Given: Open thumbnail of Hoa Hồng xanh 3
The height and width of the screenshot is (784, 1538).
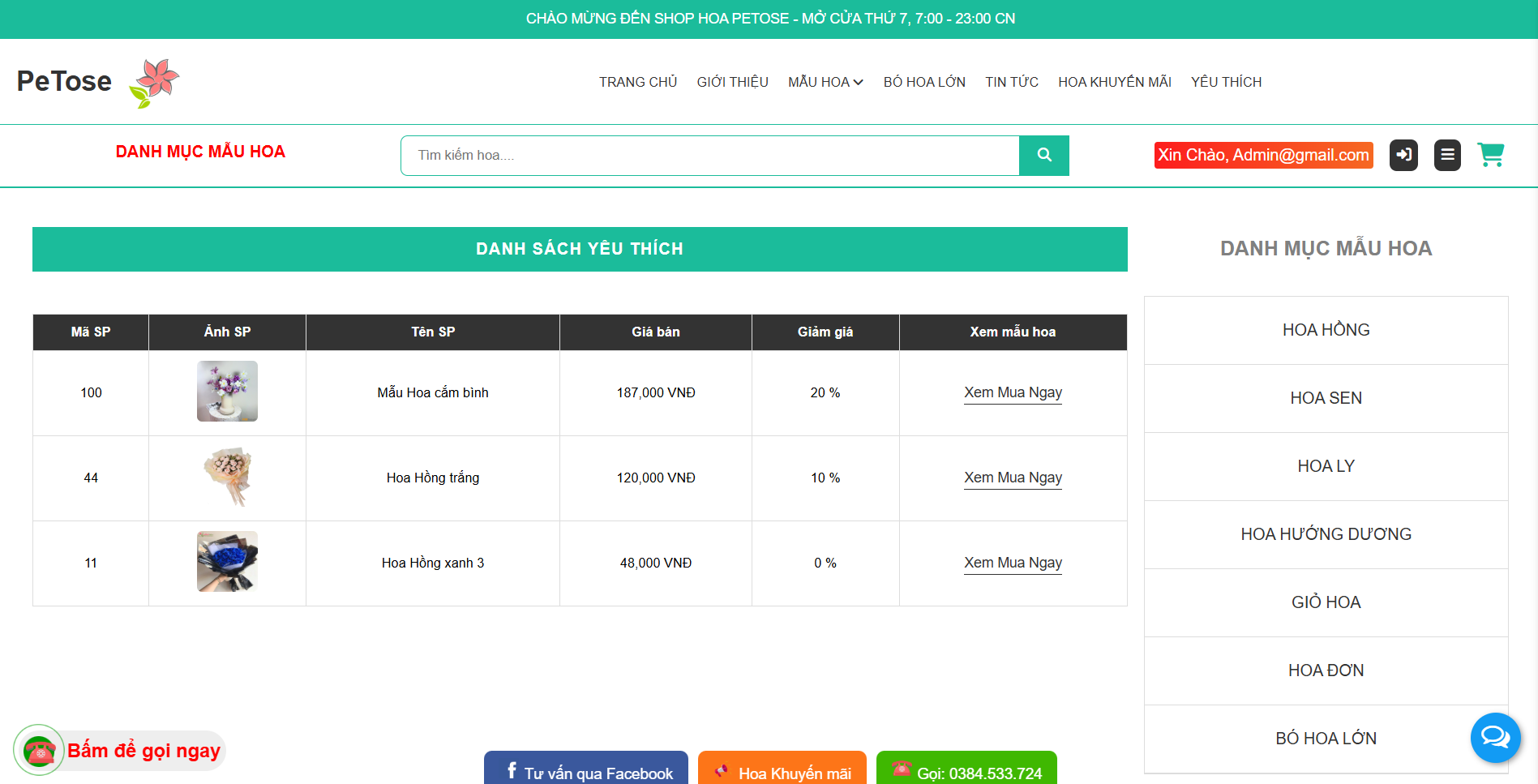Looking at the screenshot, I should (x=227, y=561).
